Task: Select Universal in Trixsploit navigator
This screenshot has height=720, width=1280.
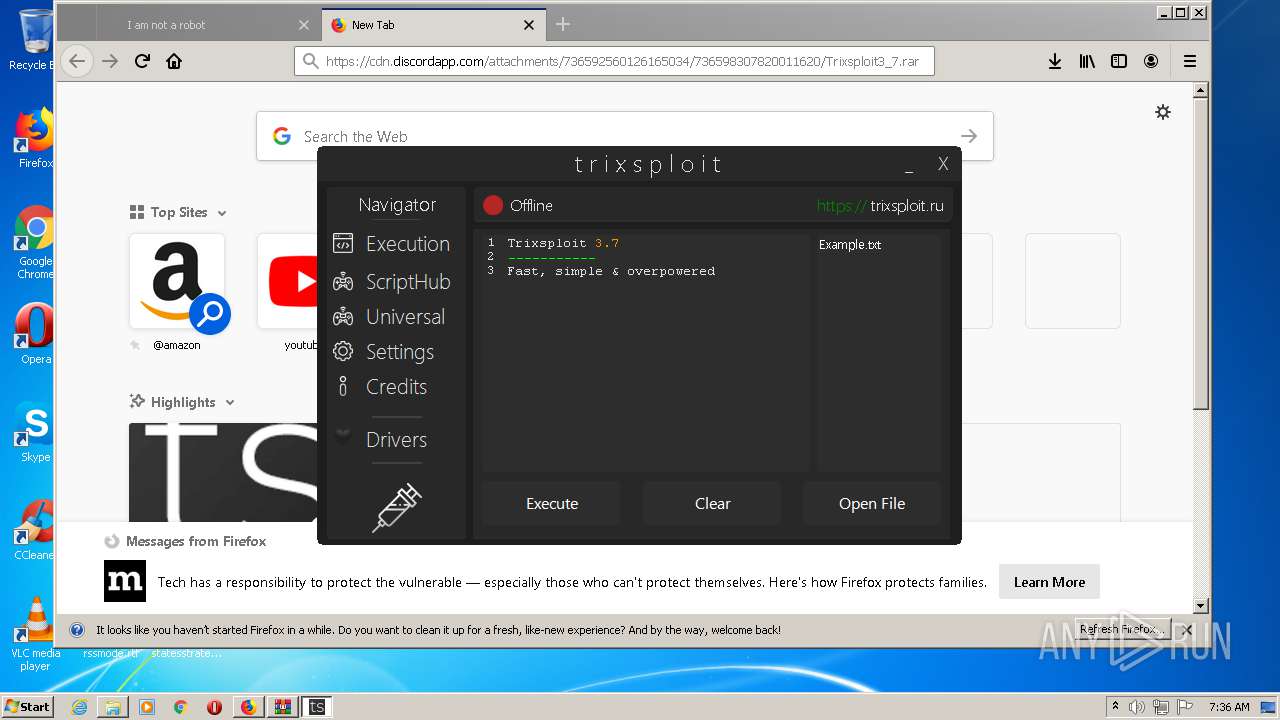Action: coord(405,317)
